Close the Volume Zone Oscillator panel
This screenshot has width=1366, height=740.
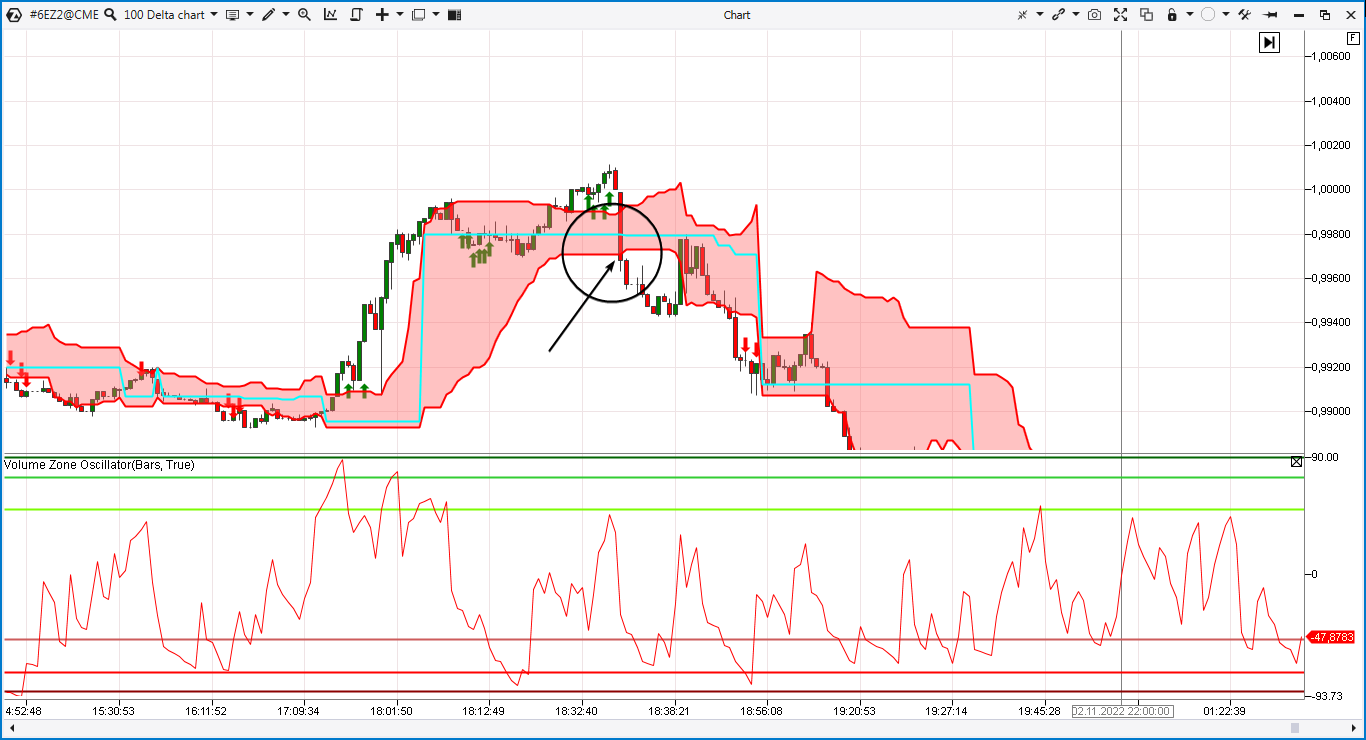click(x=1296, y=462)
